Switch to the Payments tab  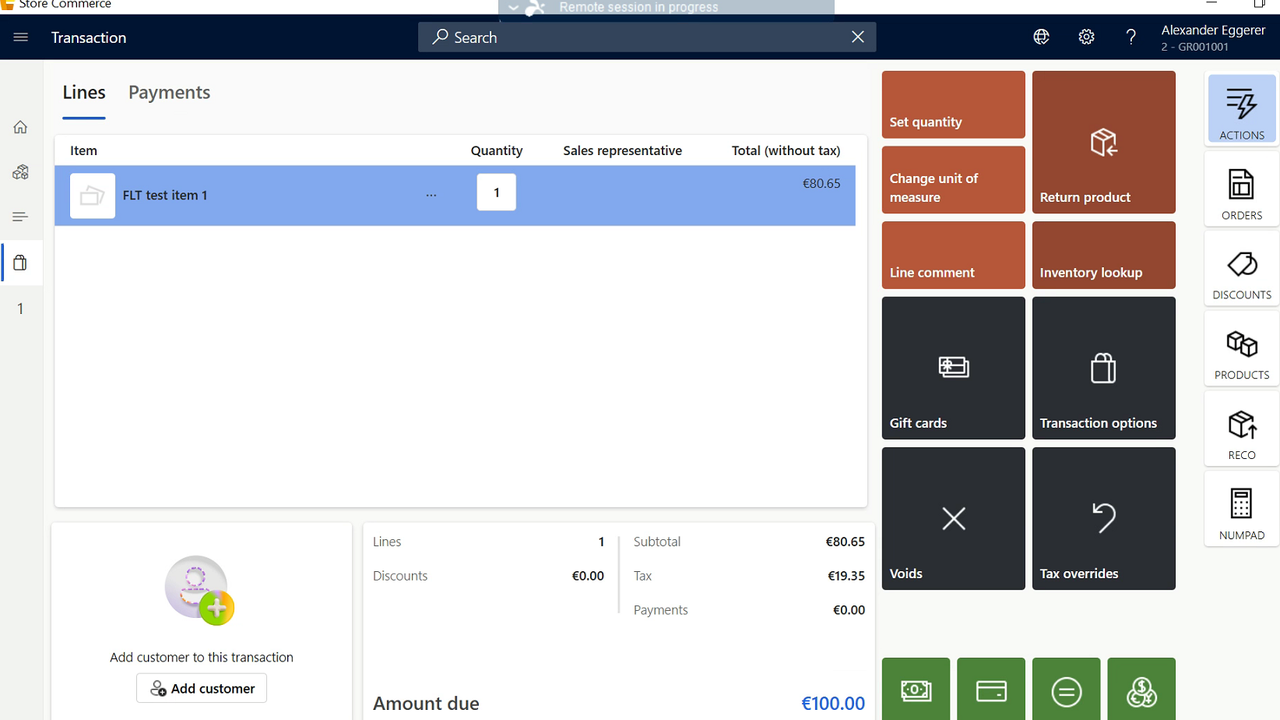169,92
